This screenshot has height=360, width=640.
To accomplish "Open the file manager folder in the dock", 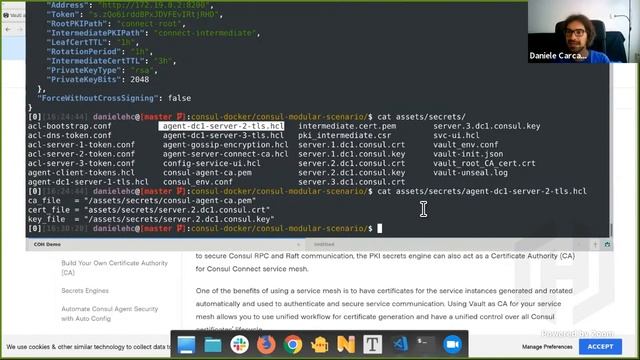I will pyautogui.click(x=213, y=345).
